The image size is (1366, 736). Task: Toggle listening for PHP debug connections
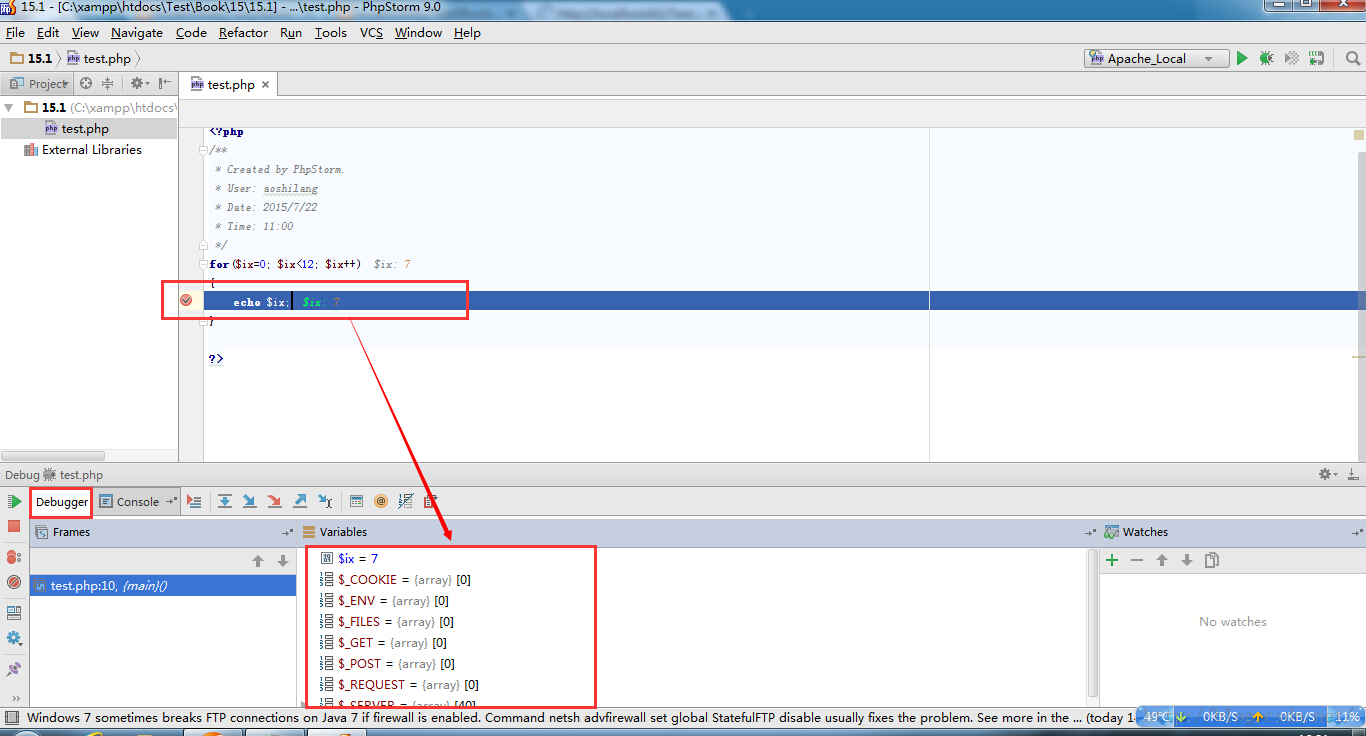click(1316, 59)
